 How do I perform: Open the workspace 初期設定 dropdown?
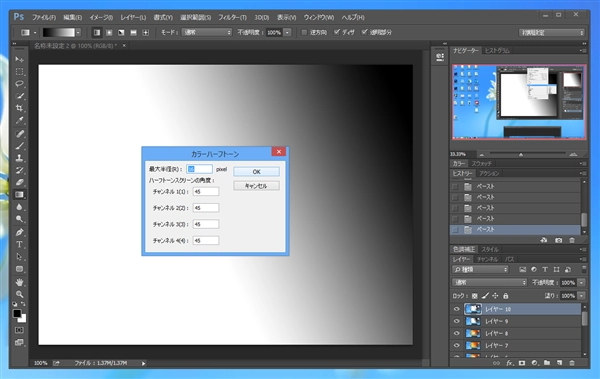point(552,33)
